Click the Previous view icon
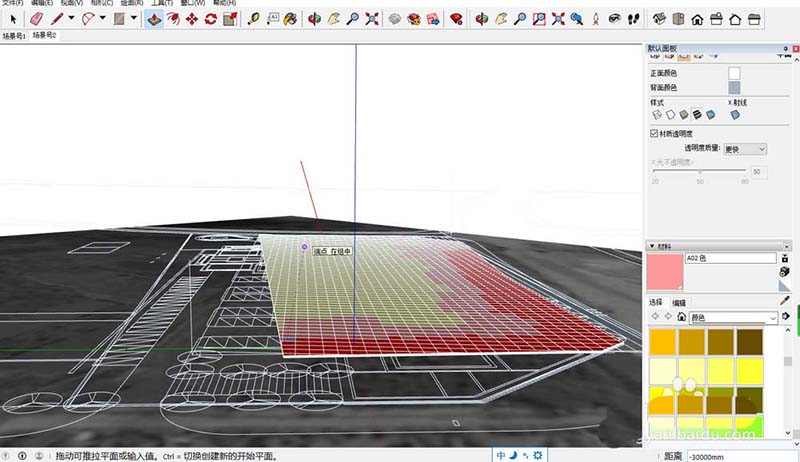 click(x=577, y=19)
